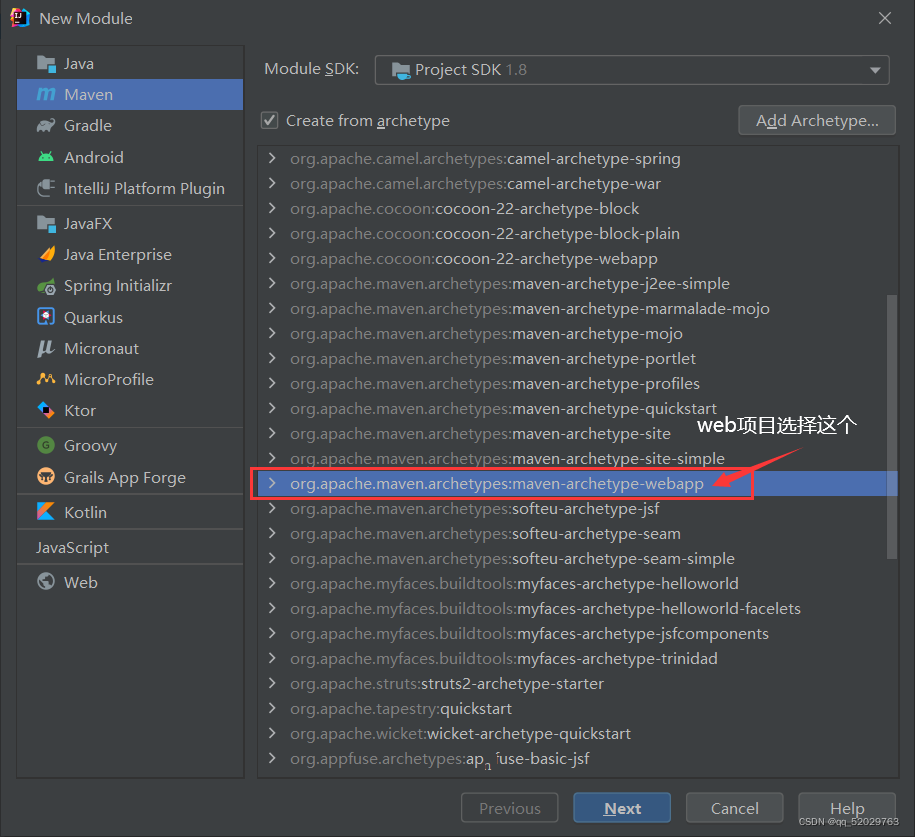Screen dimensions: 915x837
Task: Click the Java folder icon in sidebar
Action: tap(46, 63)
